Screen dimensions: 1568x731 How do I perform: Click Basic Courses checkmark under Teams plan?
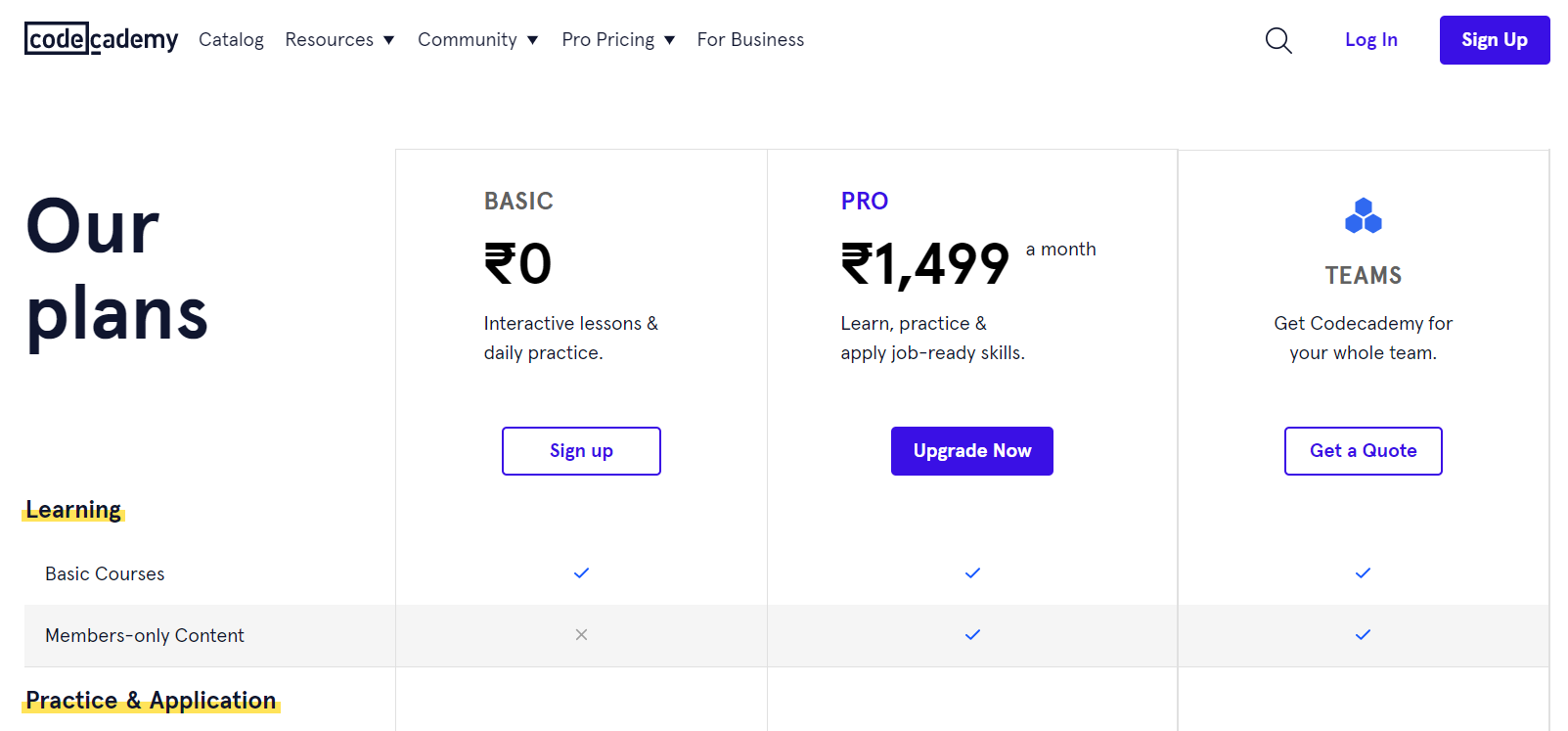click(1363, 573)
